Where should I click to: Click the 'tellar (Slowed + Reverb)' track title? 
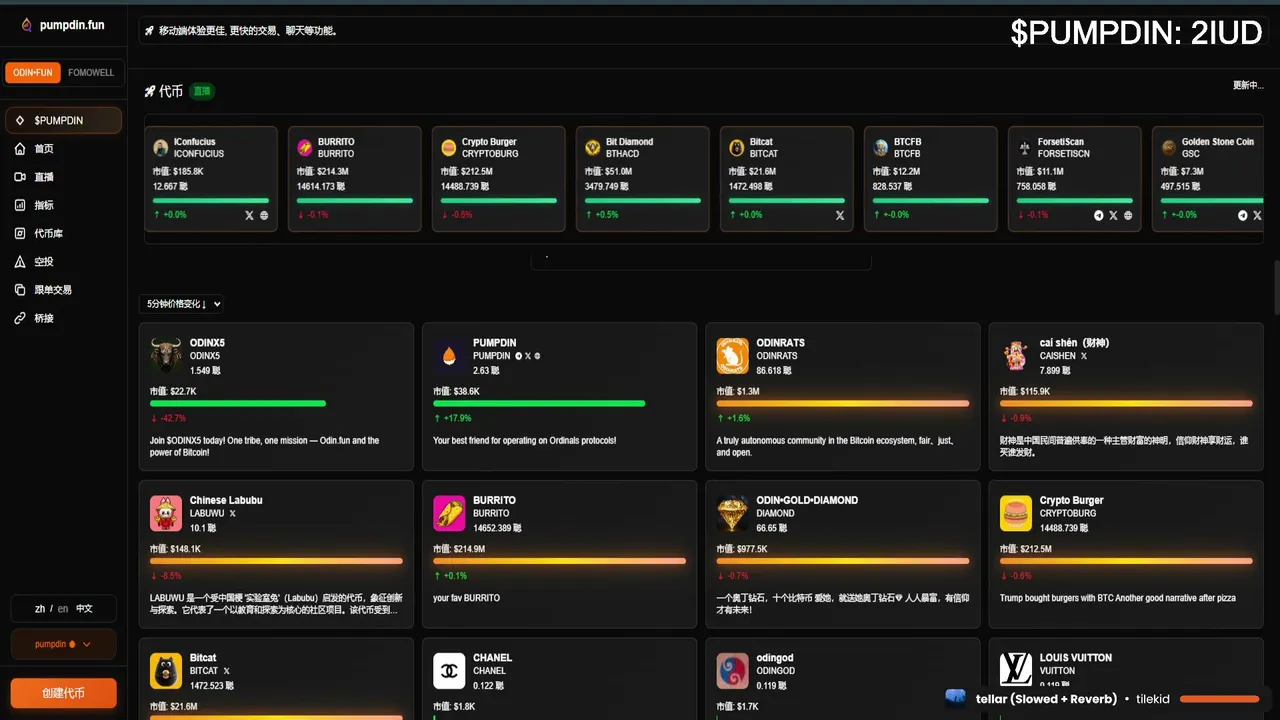[x=1046, y=699]
